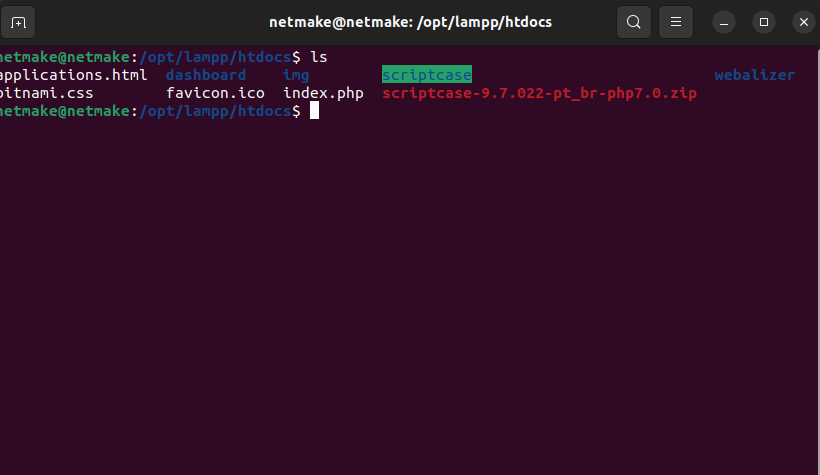Viewport: 820px width, 475px height.
Task: Click the img directory name
Action: point(296,75)
